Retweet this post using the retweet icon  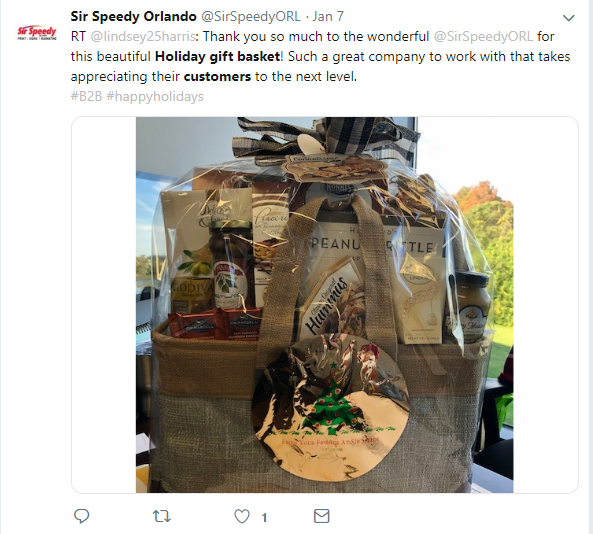pyautogui.click(x=162, y=516)
